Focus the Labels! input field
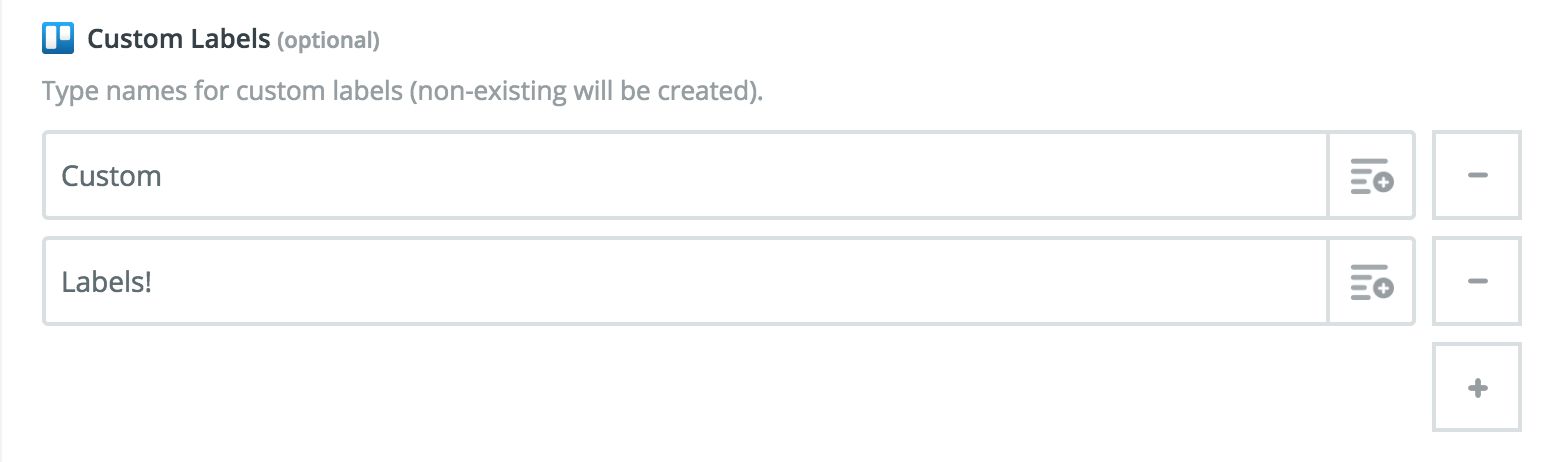Image resolution: width=1562 pixels, height=462 pixels. 686,282
